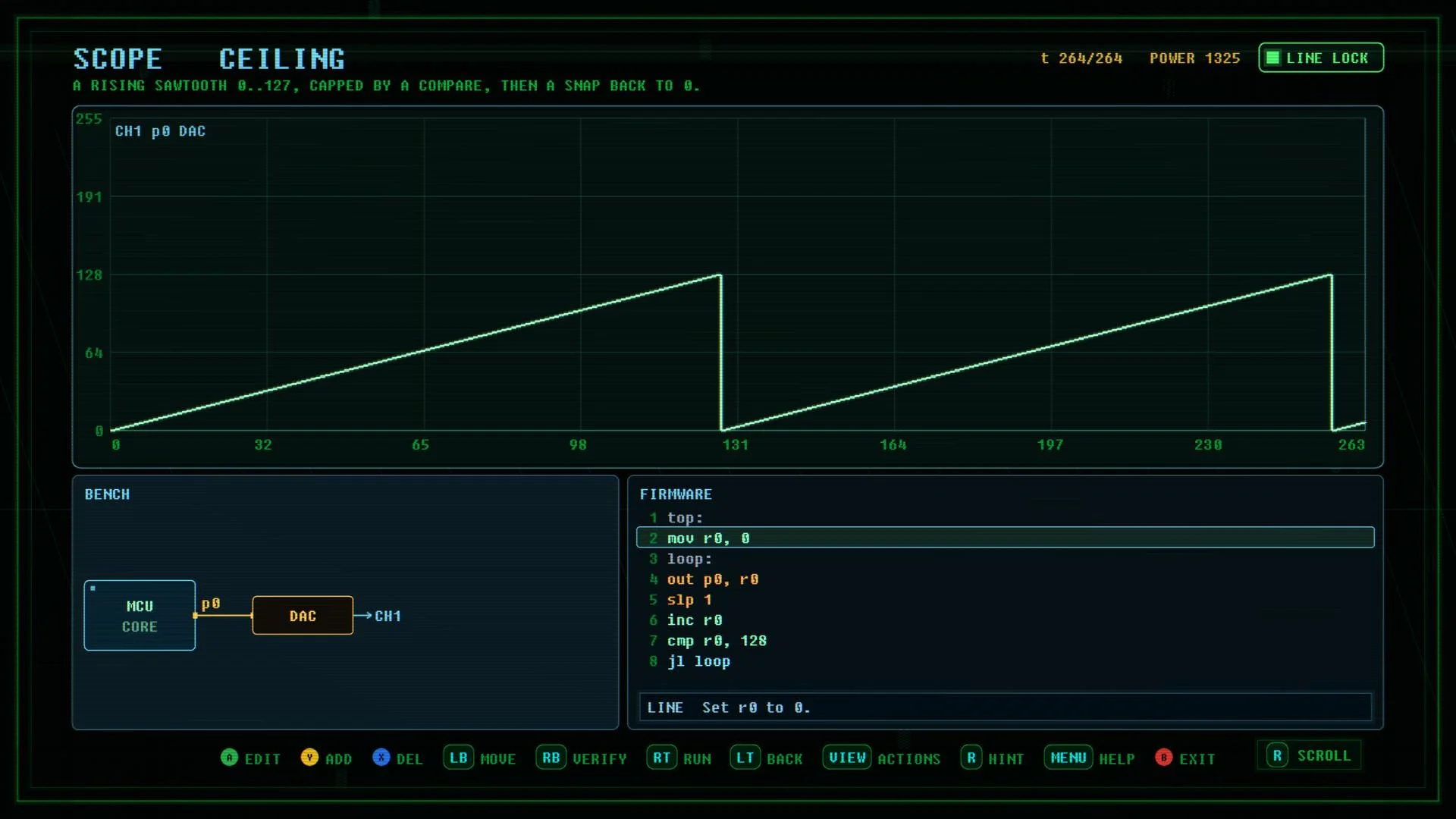The image size is (1456, 819).
Task: Click the LT BACK key icon
Action: [745, 758]
